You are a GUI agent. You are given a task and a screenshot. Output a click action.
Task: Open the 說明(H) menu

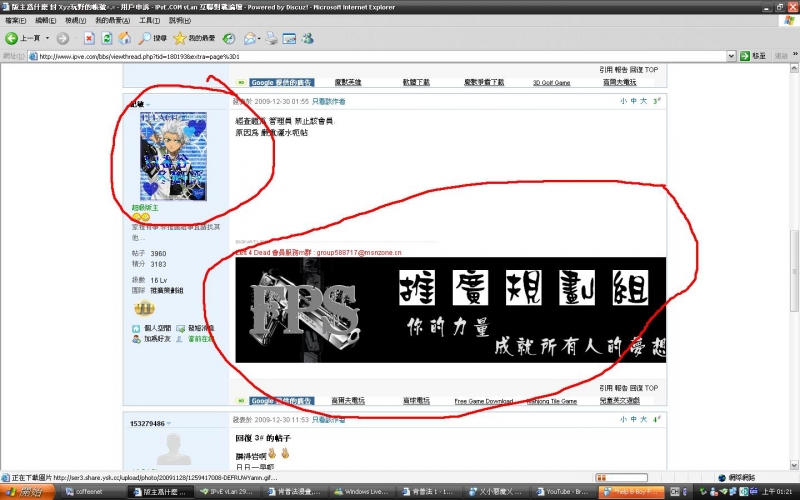point(180,20)
